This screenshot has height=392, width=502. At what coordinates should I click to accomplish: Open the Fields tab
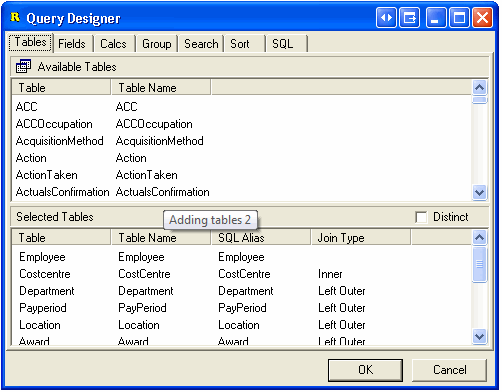[x=72, y=44]
